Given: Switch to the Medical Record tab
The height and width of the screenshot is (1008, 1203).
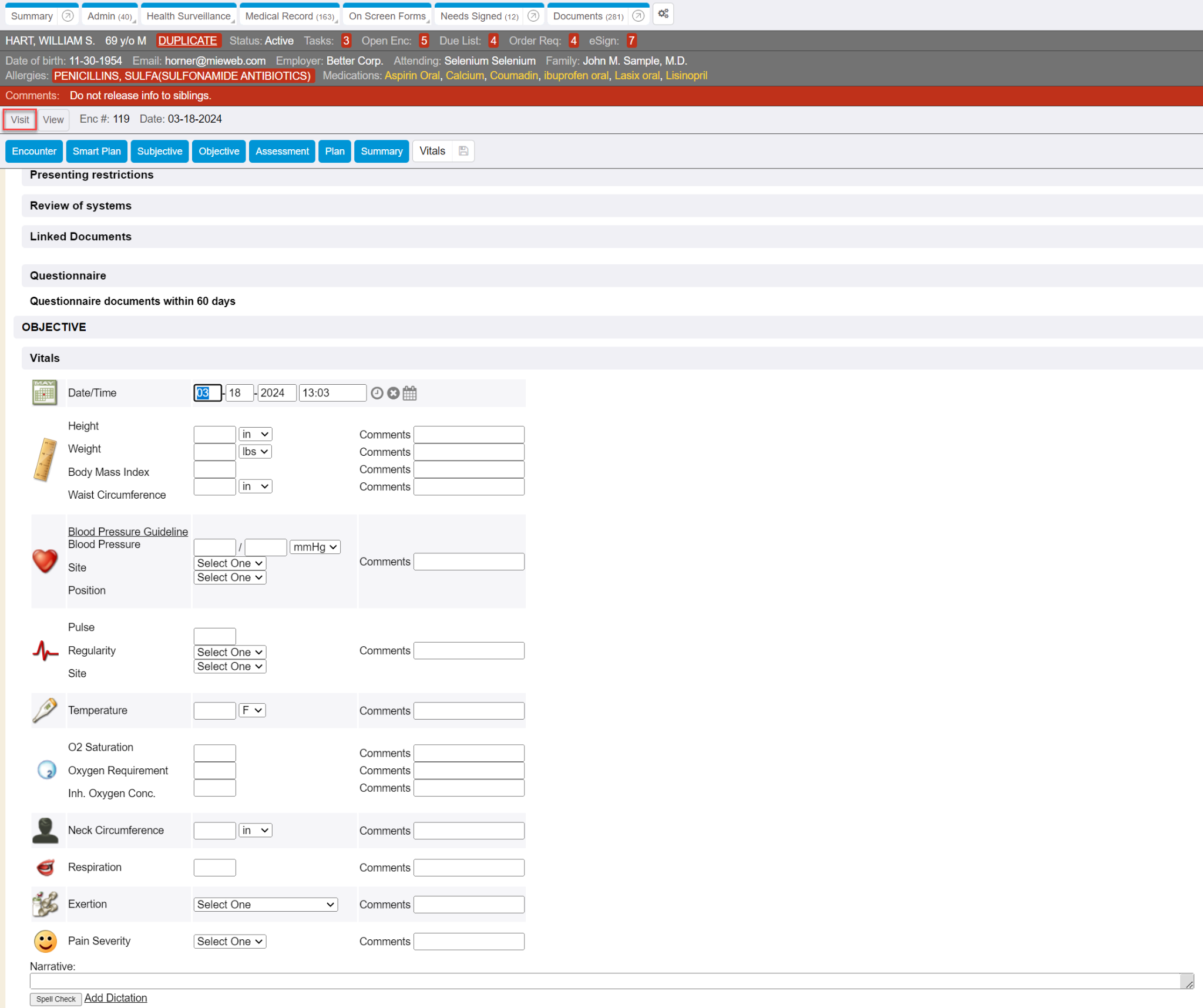Looking at the screenshot, I should click(x=289, y=16).
